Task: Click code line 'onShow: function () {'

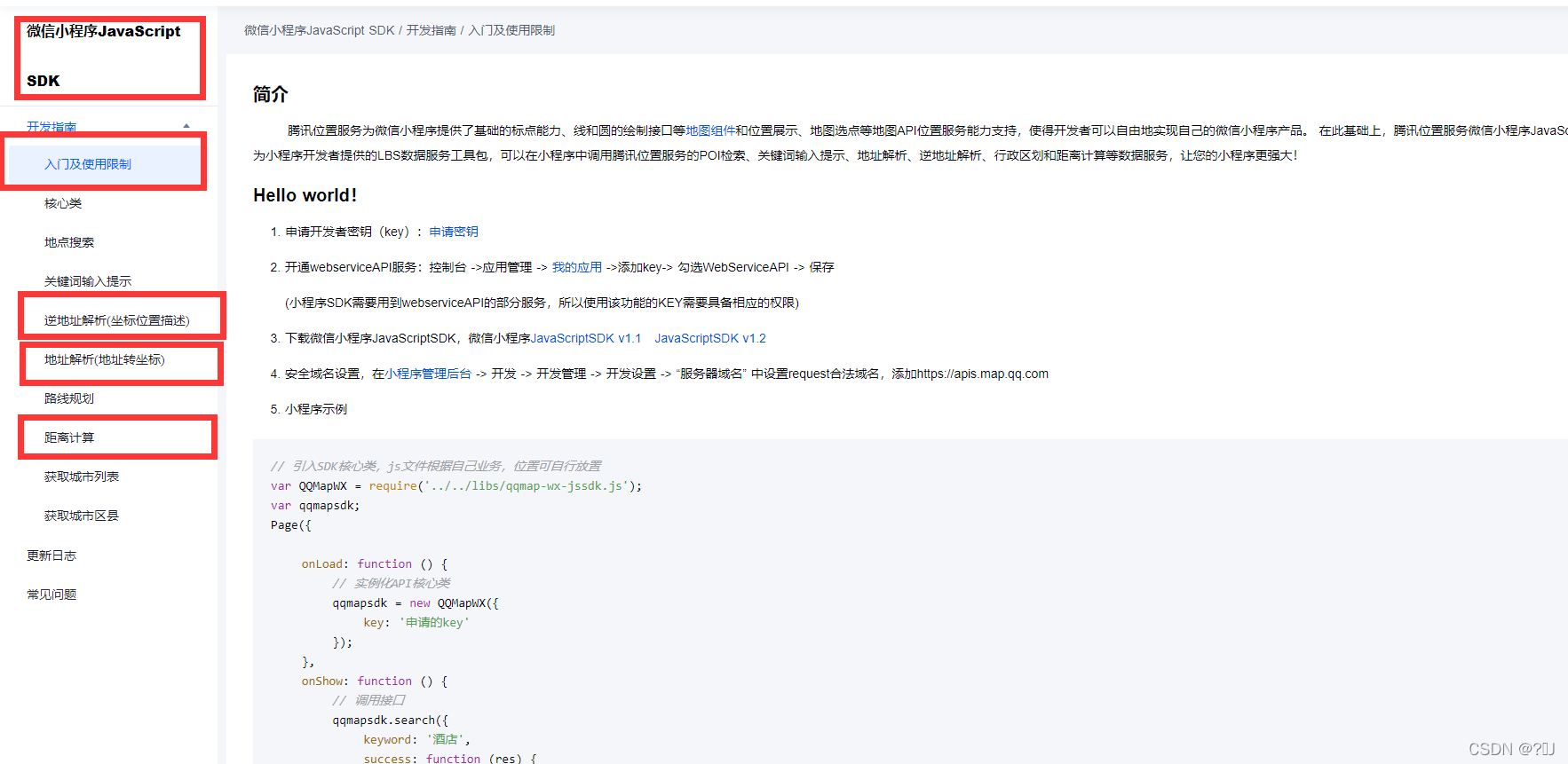Action: [x=375, y=681]
